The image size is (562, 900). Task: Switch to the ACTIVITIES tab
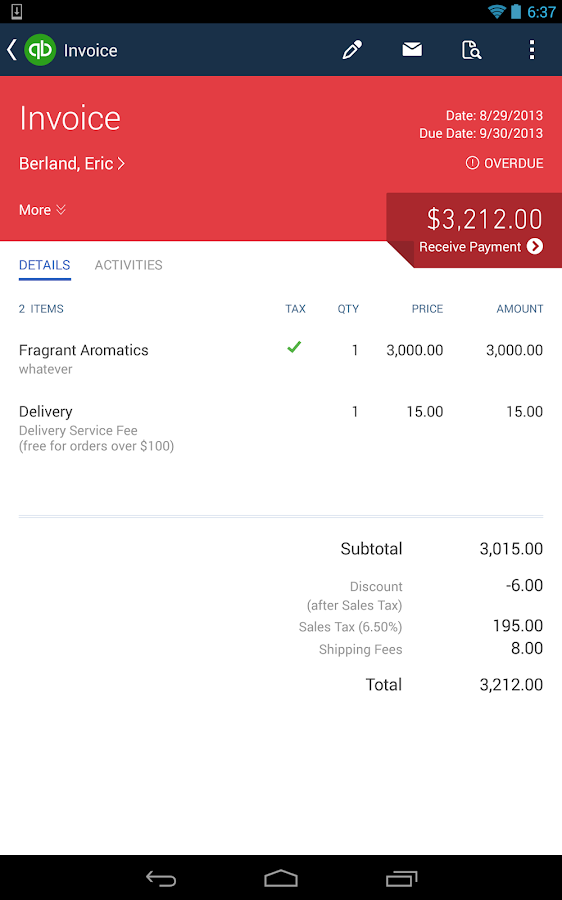pyautogui.click(x=129, y=265)
